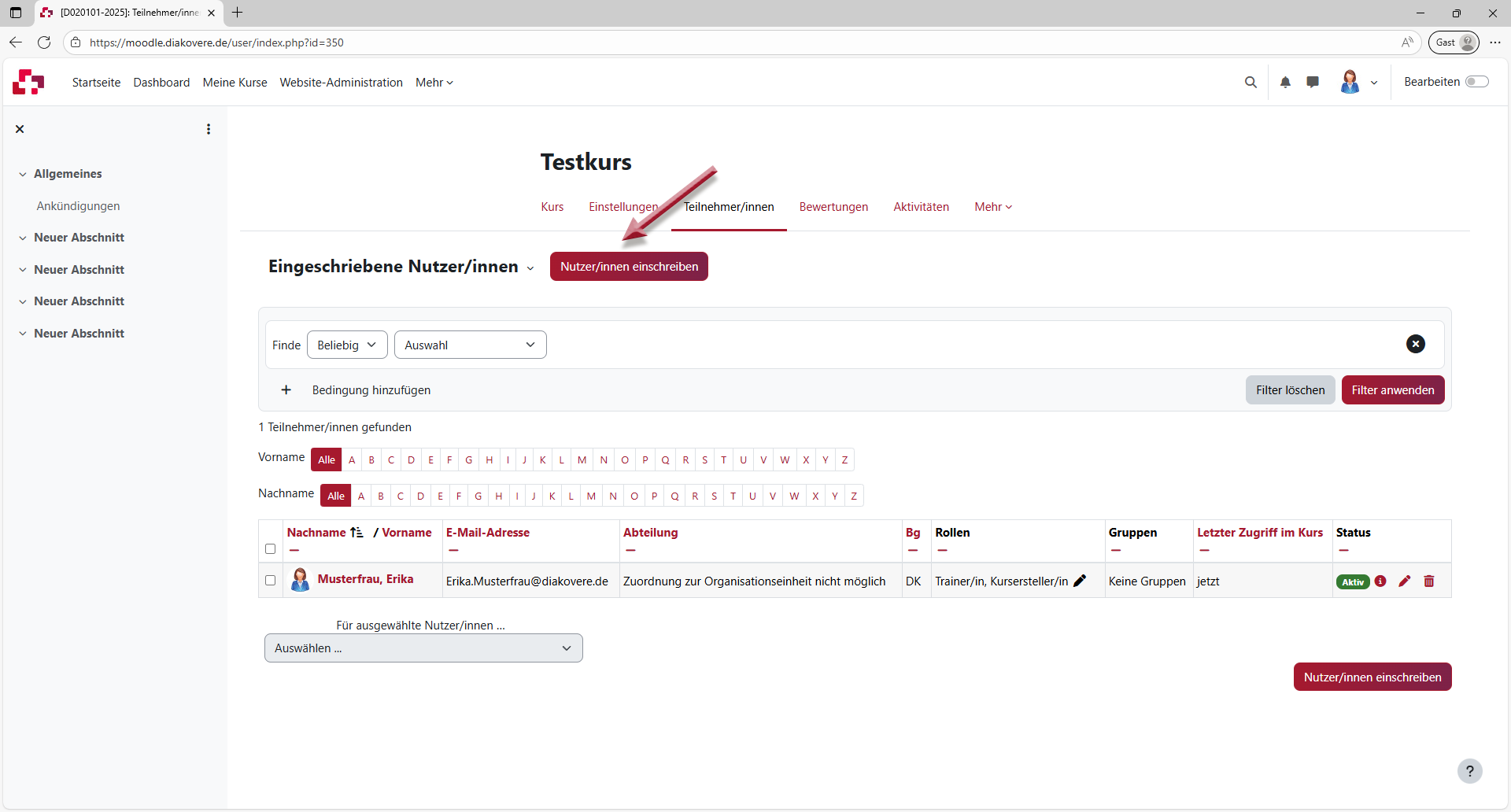Toggle the Bearbeiten edit mode switch
The height and width of the screenshot is (812, 1511).
pos(1476,82)
